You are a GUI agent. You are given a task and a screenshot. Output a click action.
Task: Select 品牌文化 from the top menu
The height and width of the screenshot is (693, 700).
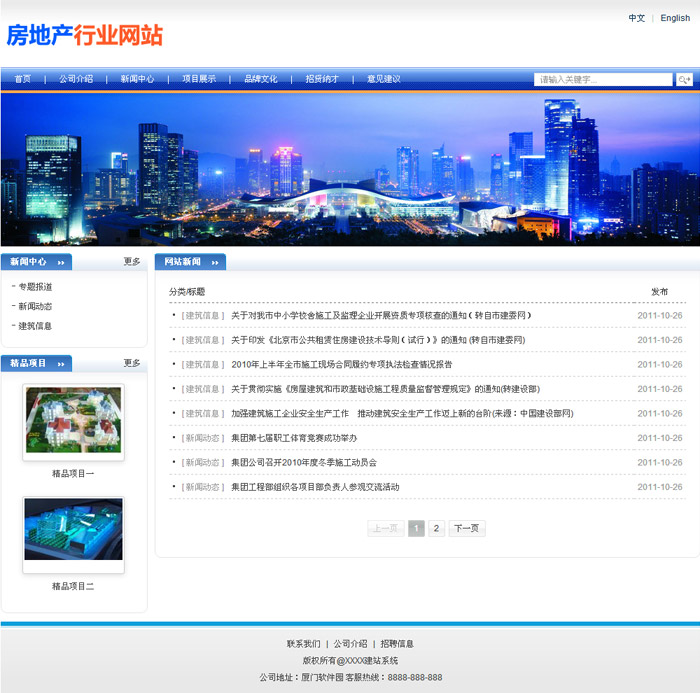(261, 79)
